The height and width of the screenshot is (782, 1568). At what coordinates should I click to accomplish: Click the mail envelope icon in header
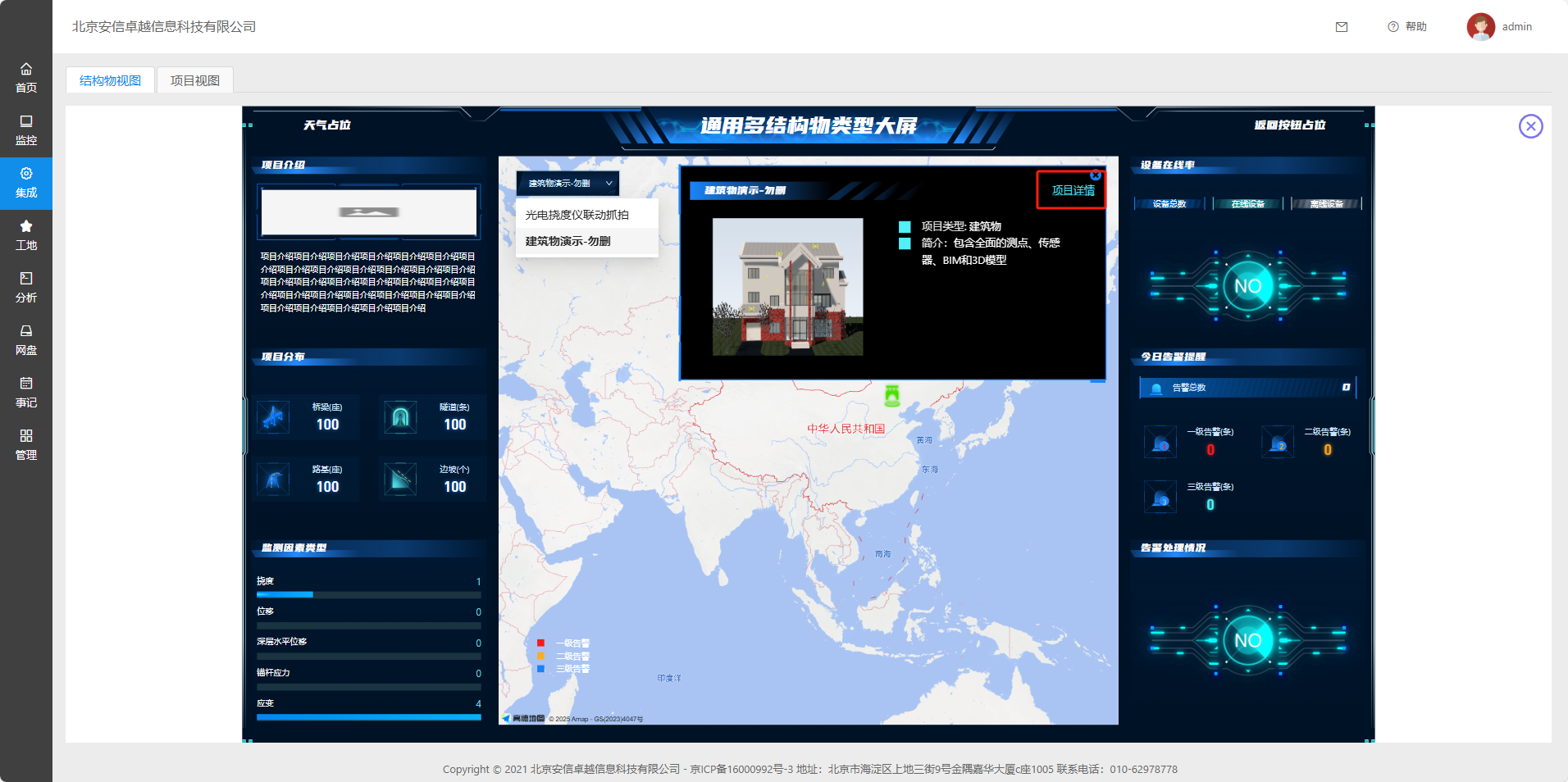pos(1342,27)
